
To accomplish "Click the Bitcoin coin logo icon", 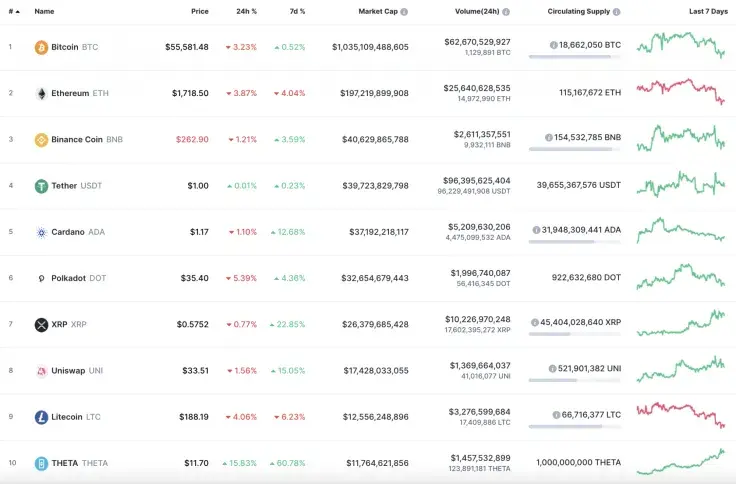I will click(x=41, y=47).
